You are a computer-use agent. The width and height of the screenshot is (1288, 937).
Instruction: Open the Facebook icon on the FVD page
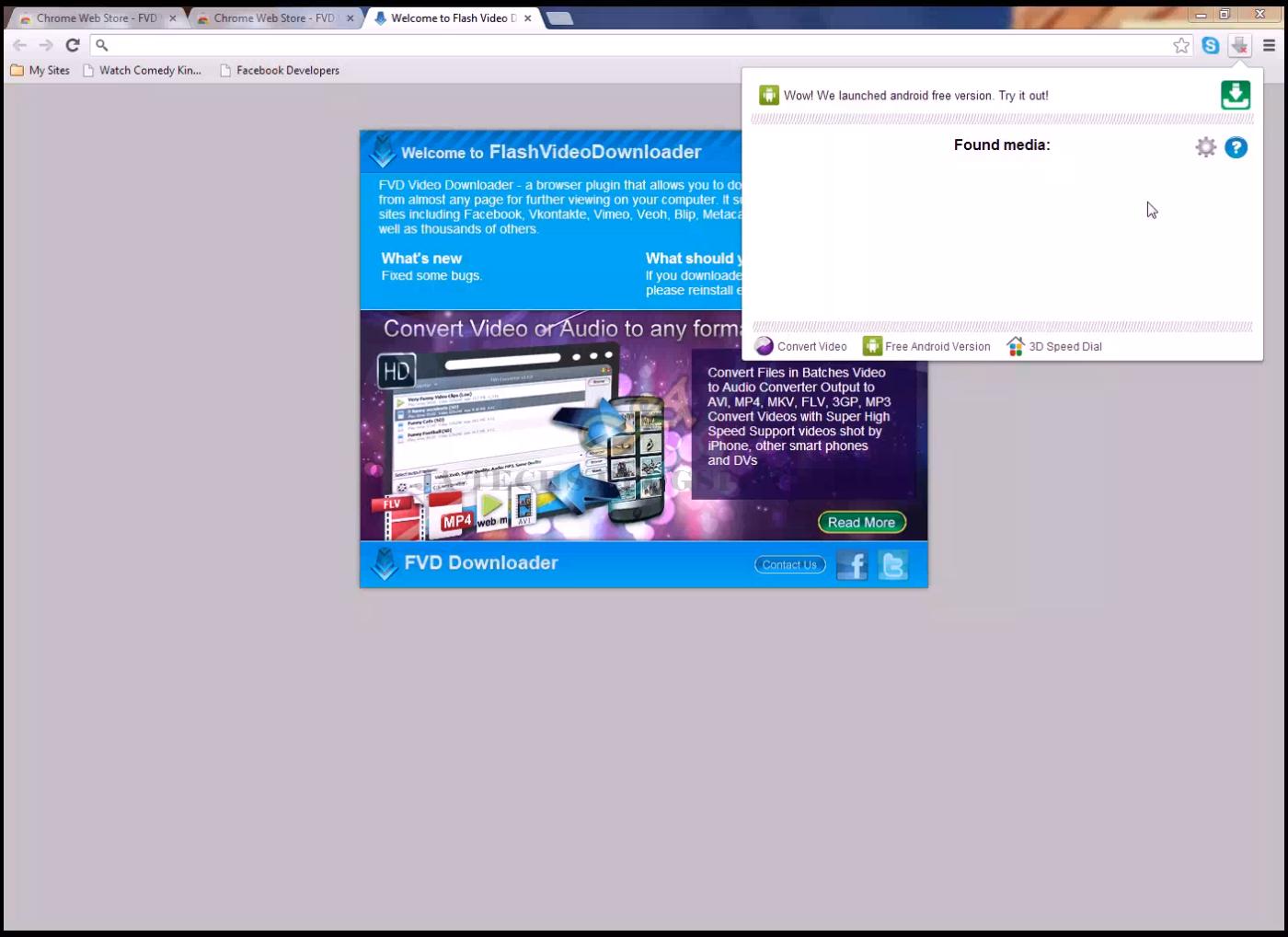click(852, 565)
